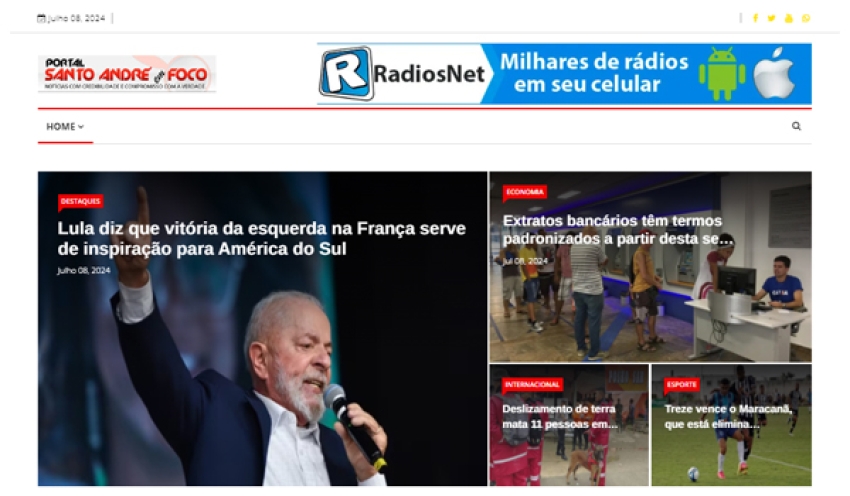Viewport: 850px width, 496px height.
Task: Select the HOME menu item
Action: (61, 127)
